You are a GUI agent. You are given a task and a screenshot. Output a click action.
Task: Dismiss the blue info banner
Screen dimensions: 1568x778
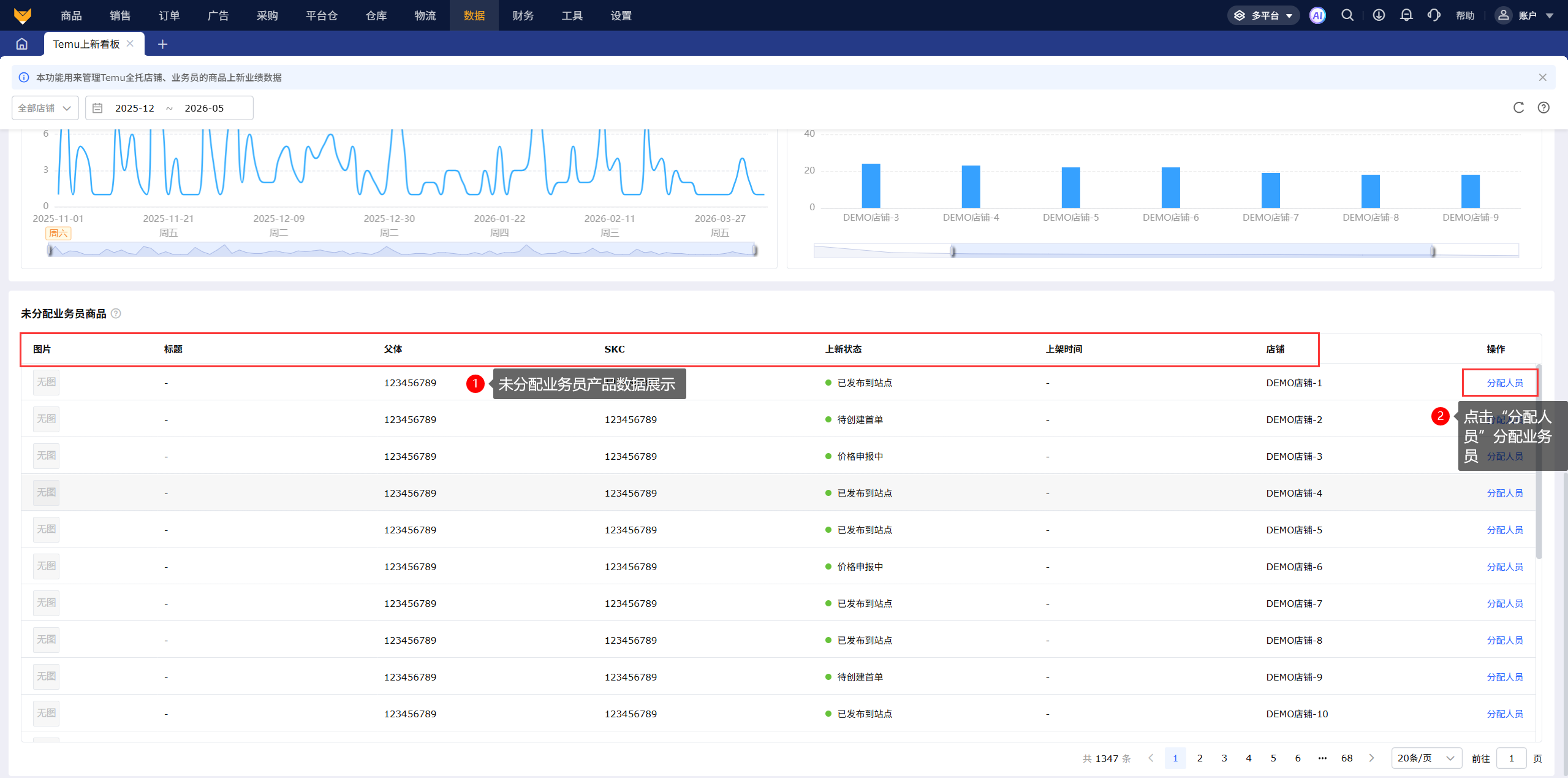click(x=1542, y=77)
